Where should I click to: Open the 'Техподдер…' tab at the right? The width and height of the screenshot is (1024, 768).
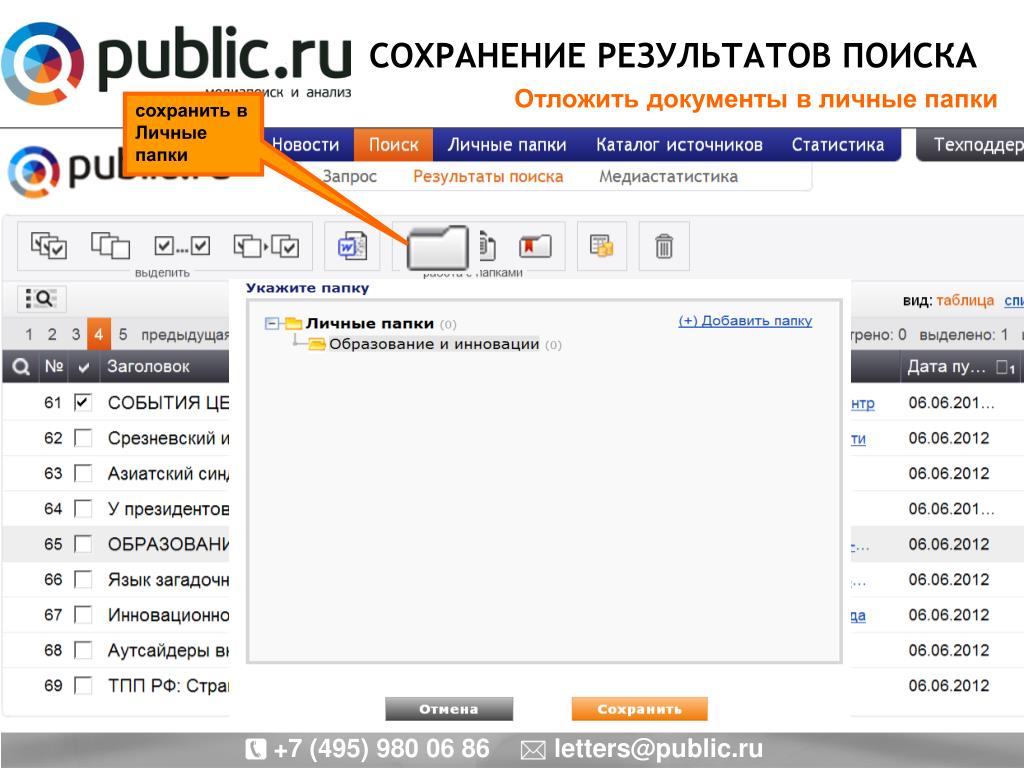point(972,144)
